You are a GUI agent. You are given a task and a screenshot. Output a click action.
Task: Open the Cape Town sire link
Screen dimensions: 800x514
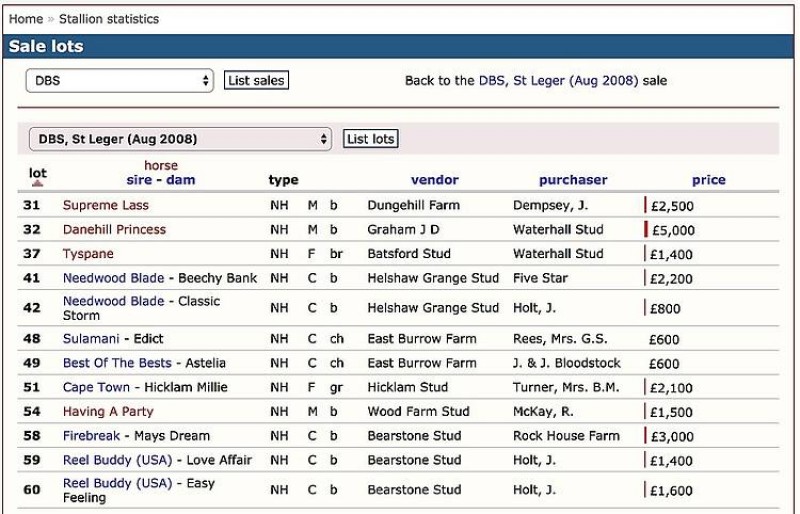pos(97,387)
